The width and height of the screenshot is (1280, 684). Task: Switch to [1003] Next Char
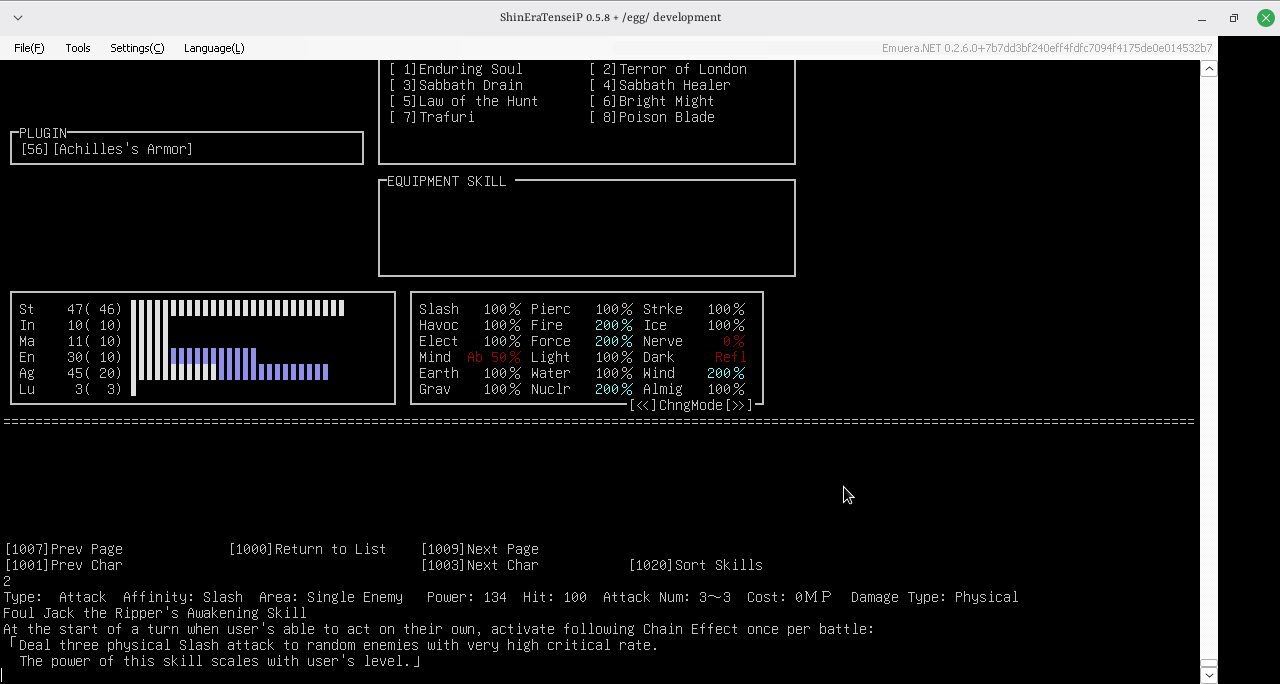click(x=479, y=565)
